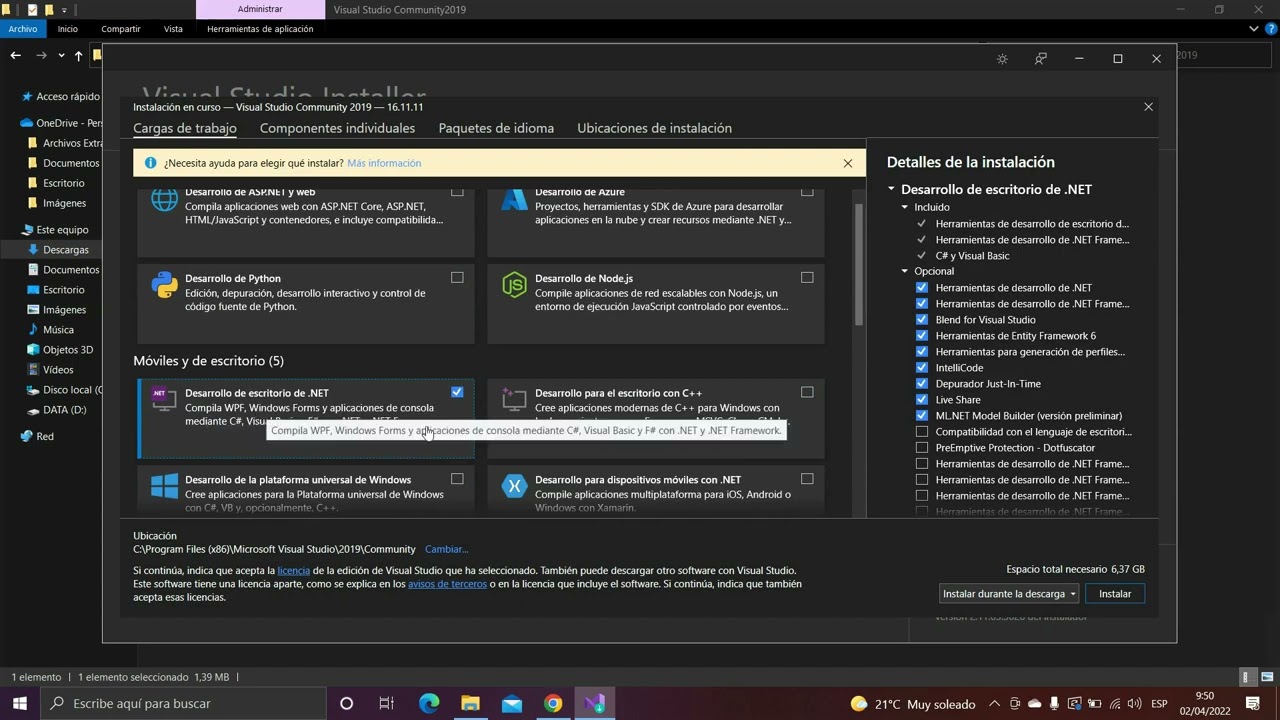Click the Universal Windows Platform icon
The width and height of the screenshot is (1280, 720).
pos(164,486)
